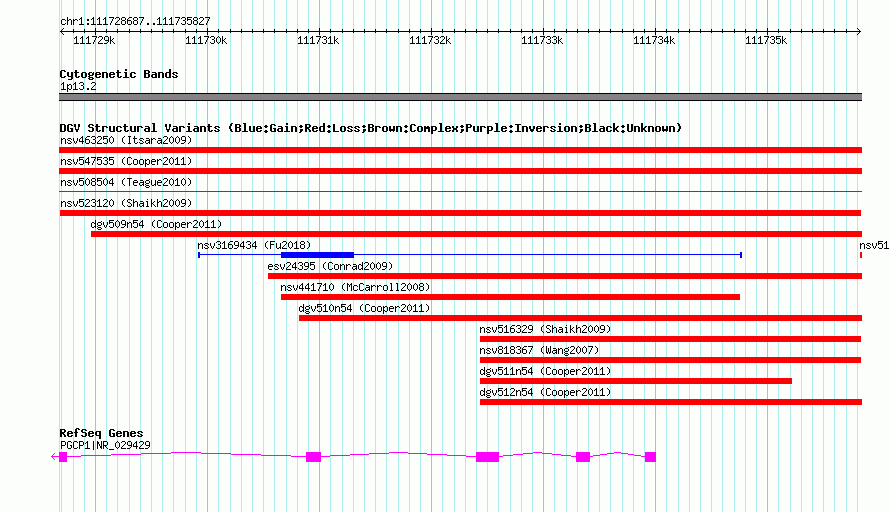This screenshot has width=890, height=512.
Task: Select the red bar under nsv547535
Action: 460,171
